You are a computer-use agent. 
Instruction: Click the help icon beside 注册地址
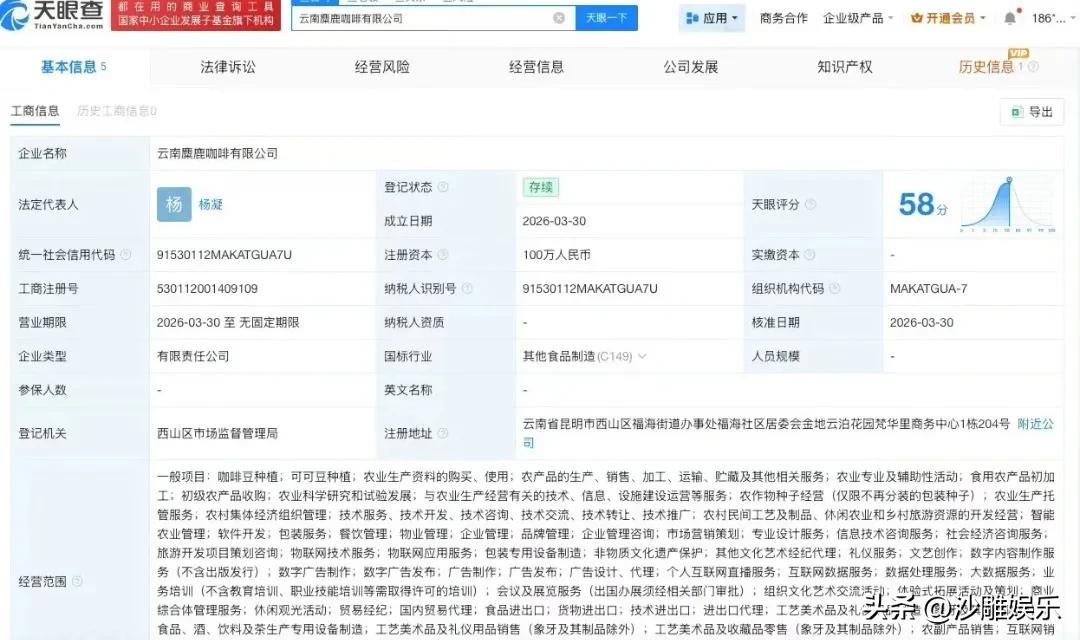[x=443, y=433]
